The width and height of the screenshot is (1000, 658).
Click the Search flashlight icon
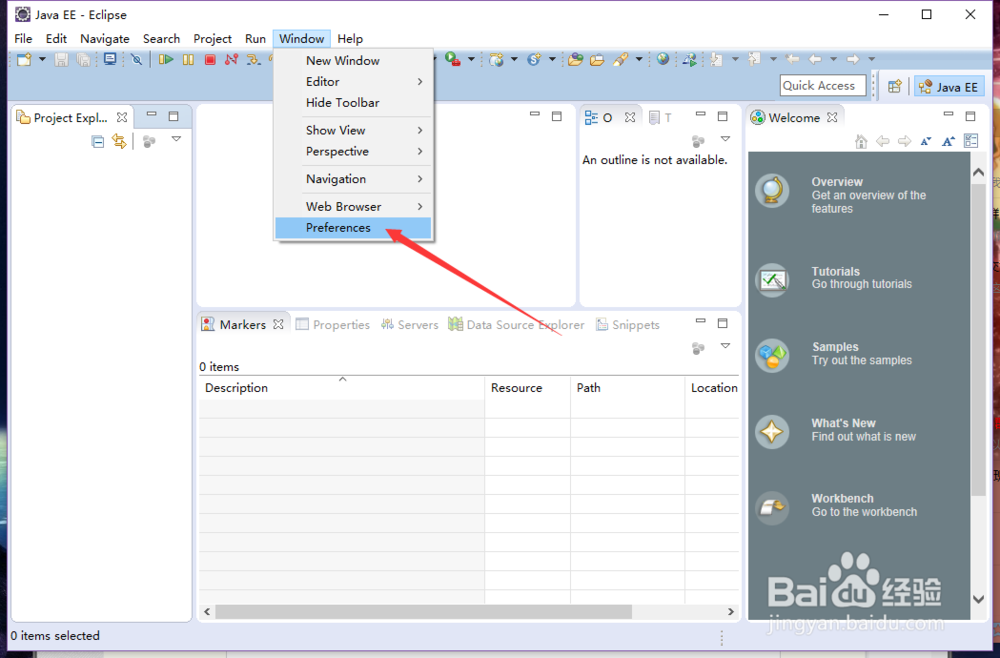[621, 59]
